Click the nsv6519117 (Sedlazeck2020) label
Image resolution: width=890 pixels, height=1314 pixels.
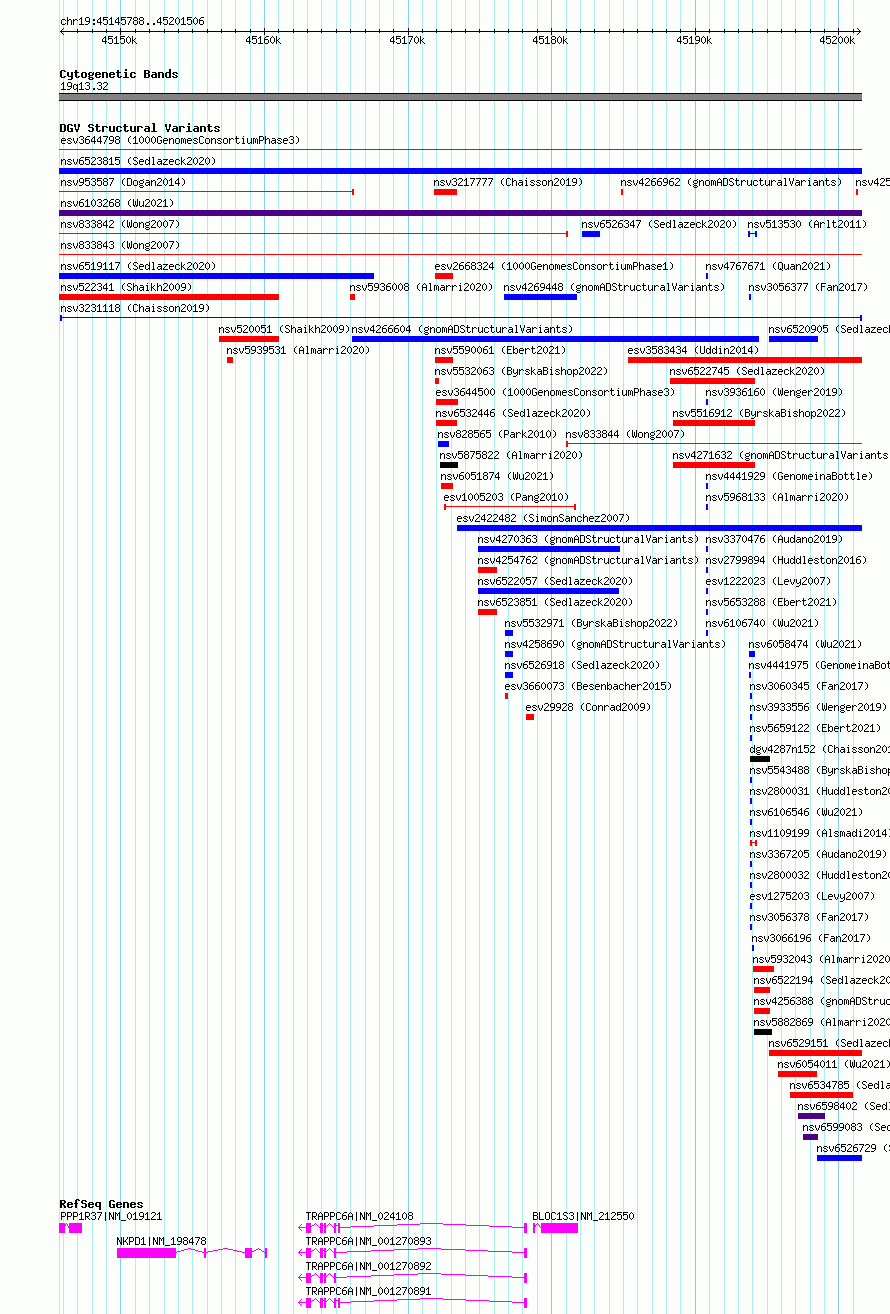tap(138, 266)
